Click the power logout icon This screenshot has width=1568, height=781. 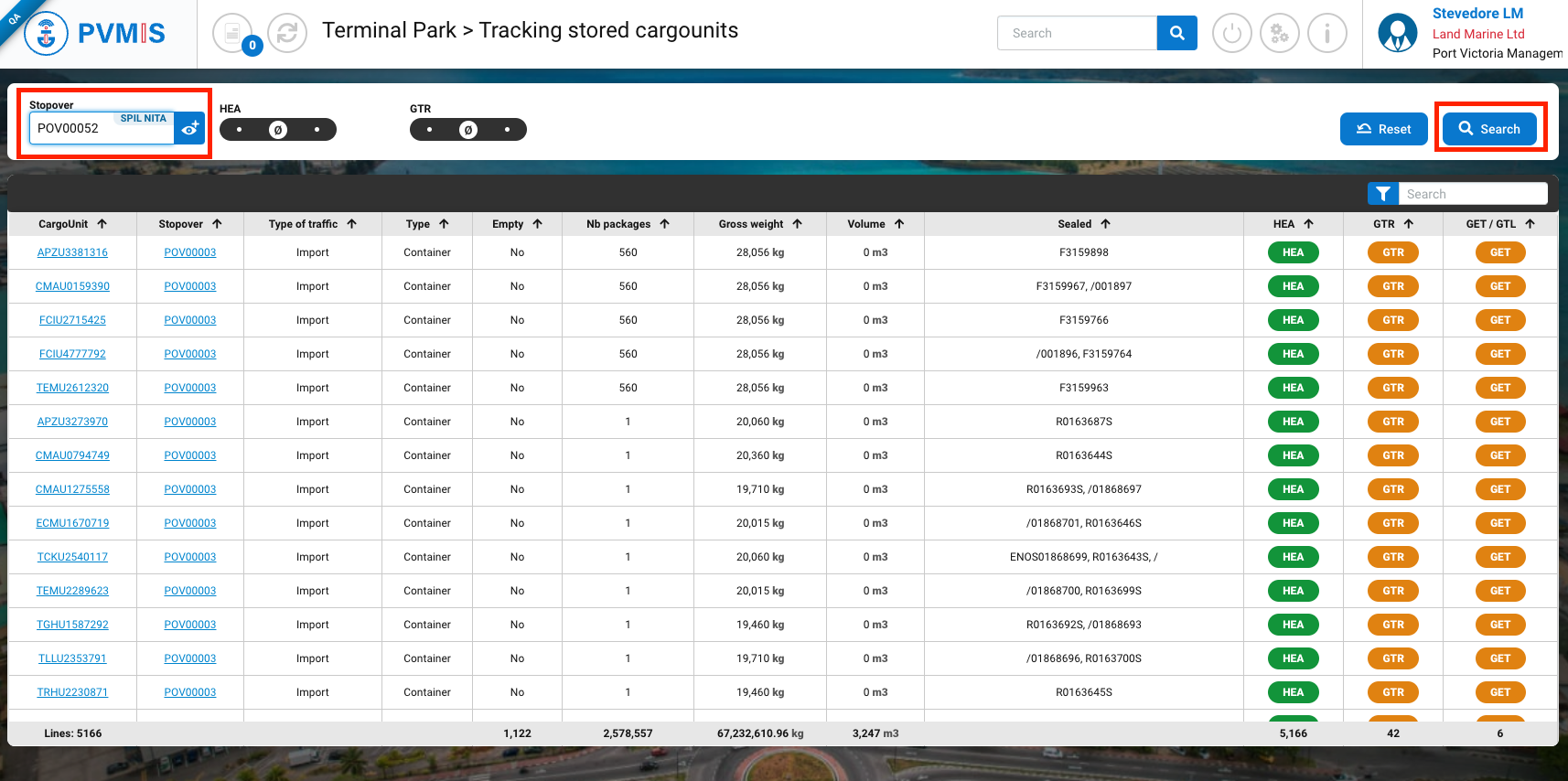click(x=1231, y=34)
